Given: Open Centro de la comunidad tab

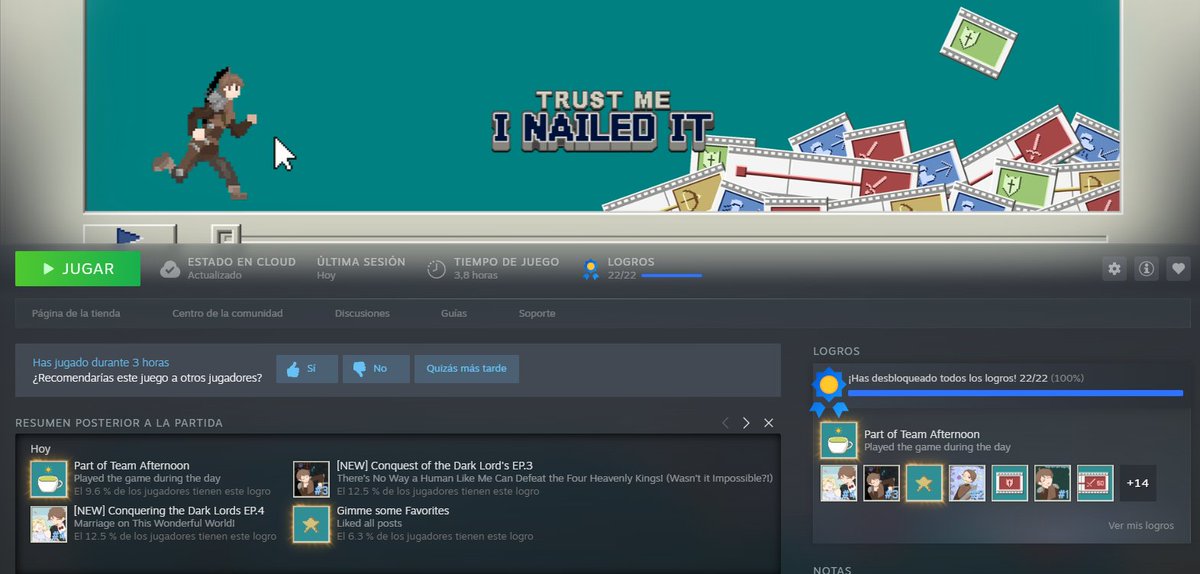Looking at the screenshot, I should coord(227,313).
